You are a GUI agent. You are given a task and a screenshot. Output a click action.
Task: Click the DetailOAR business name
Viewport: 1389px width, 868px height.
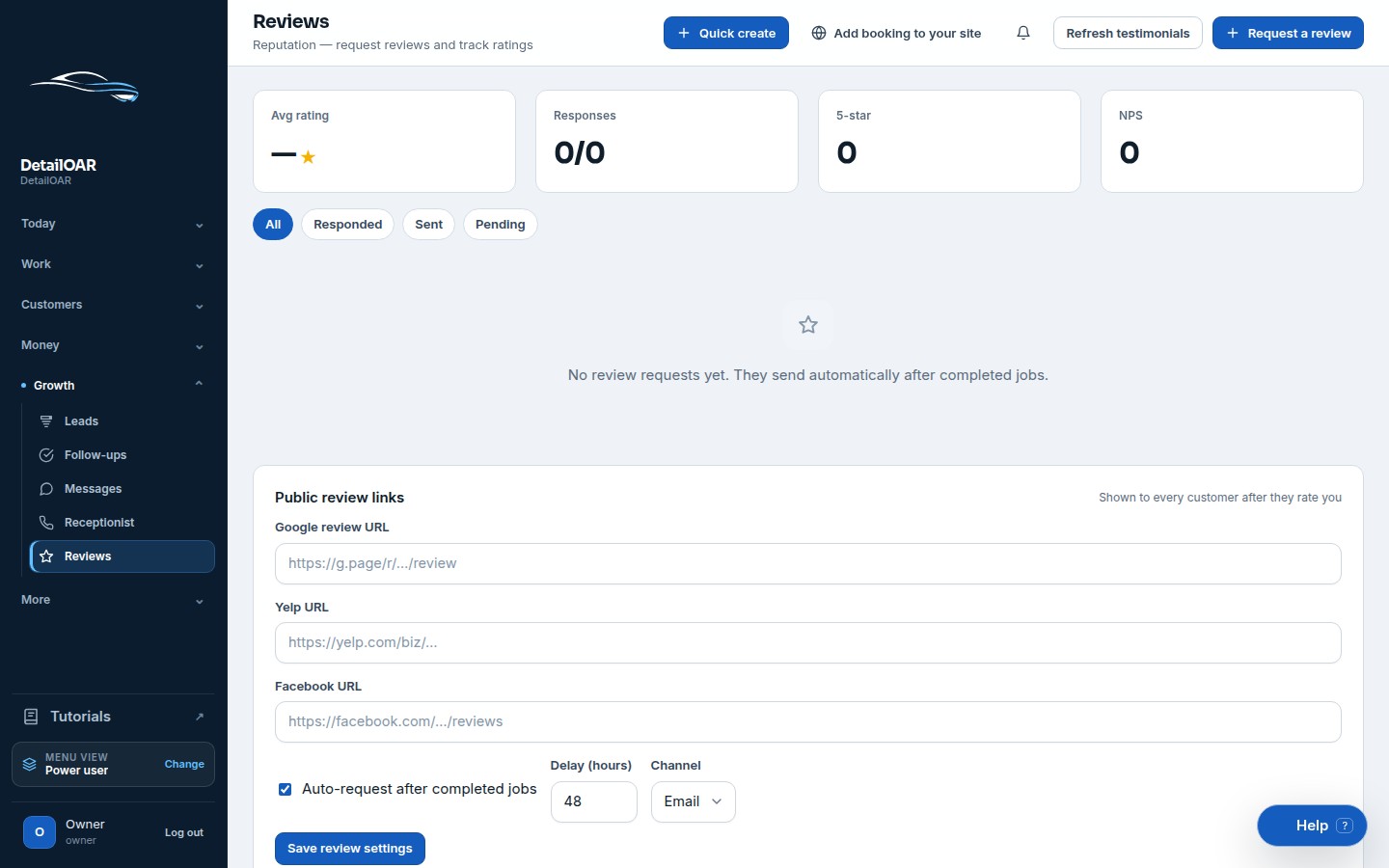(59, 165)
